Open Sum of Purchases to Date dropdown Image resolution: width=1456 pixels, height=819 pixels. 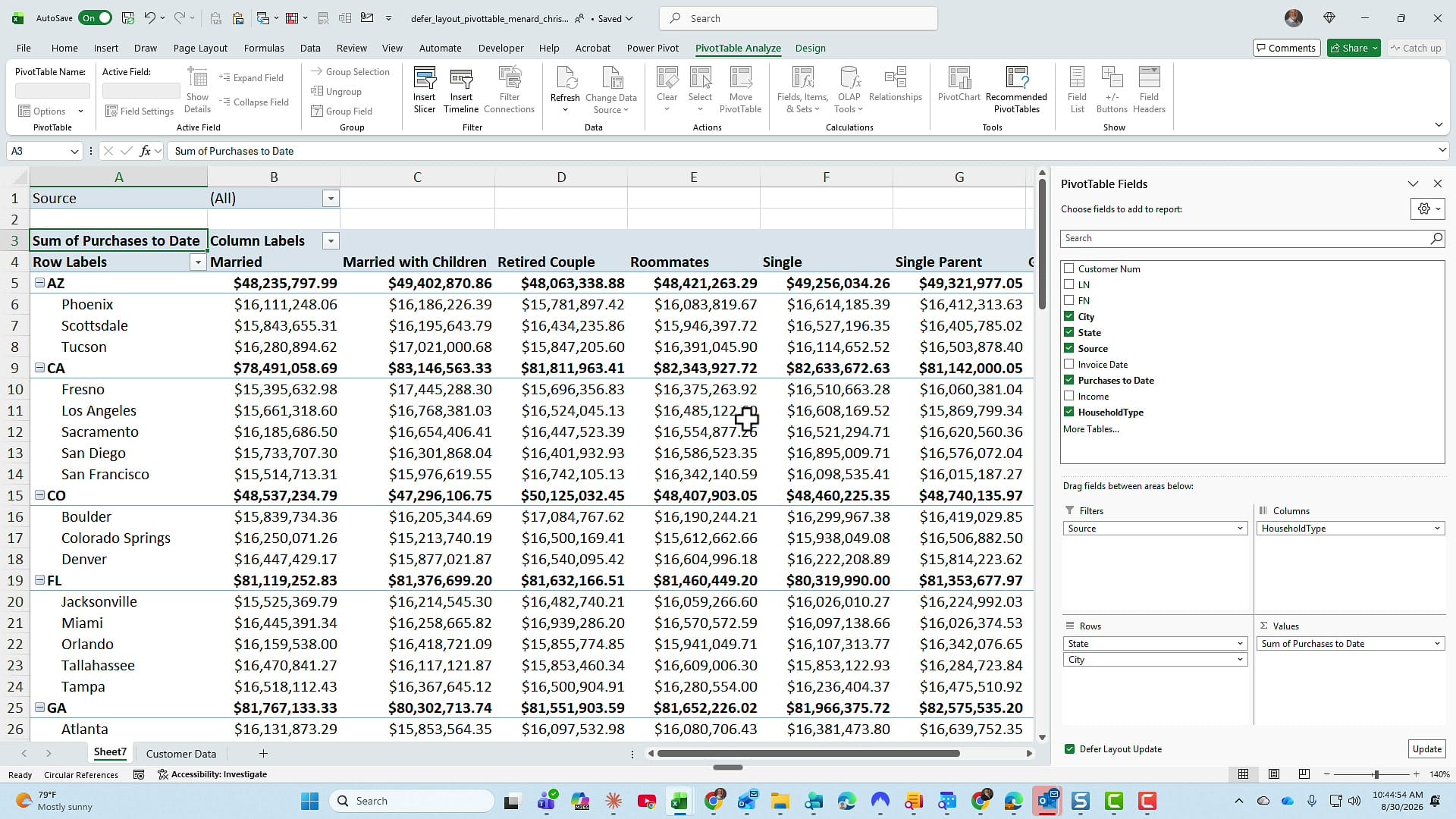(1437, 644)
